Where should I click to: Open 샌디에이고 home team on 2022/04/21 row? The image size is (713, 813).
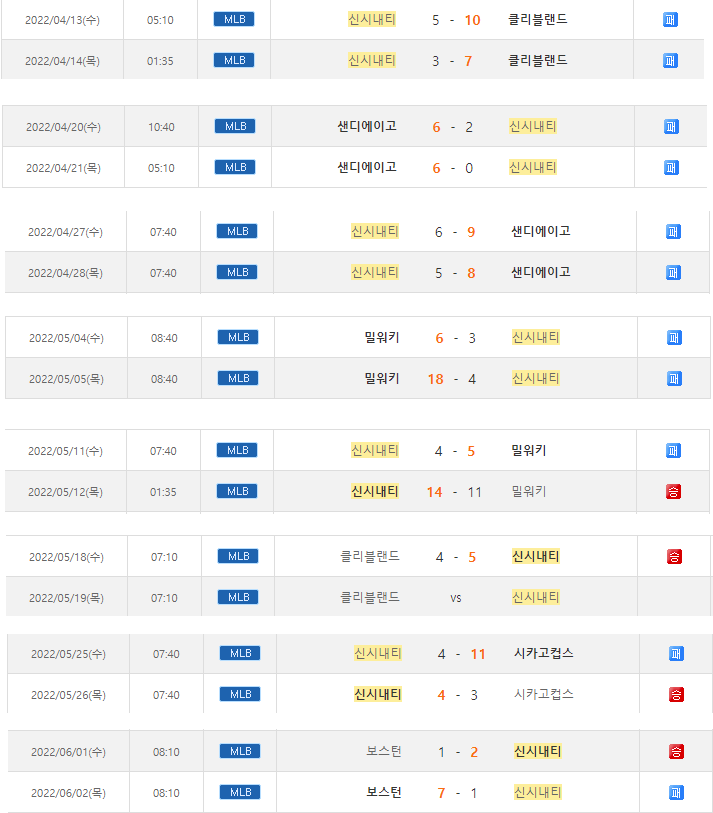click(x=367, y=167)
